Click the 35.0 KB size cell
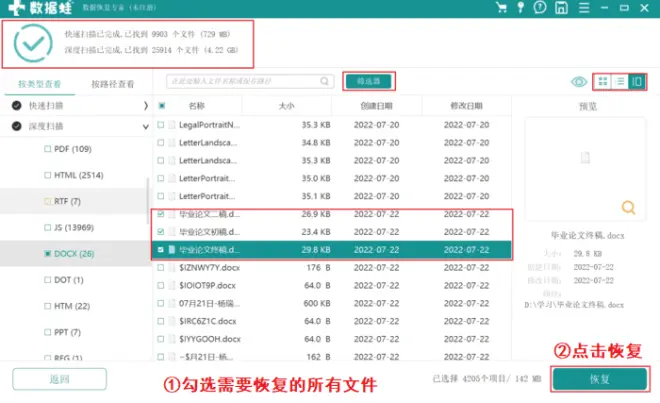 [316, 178]
